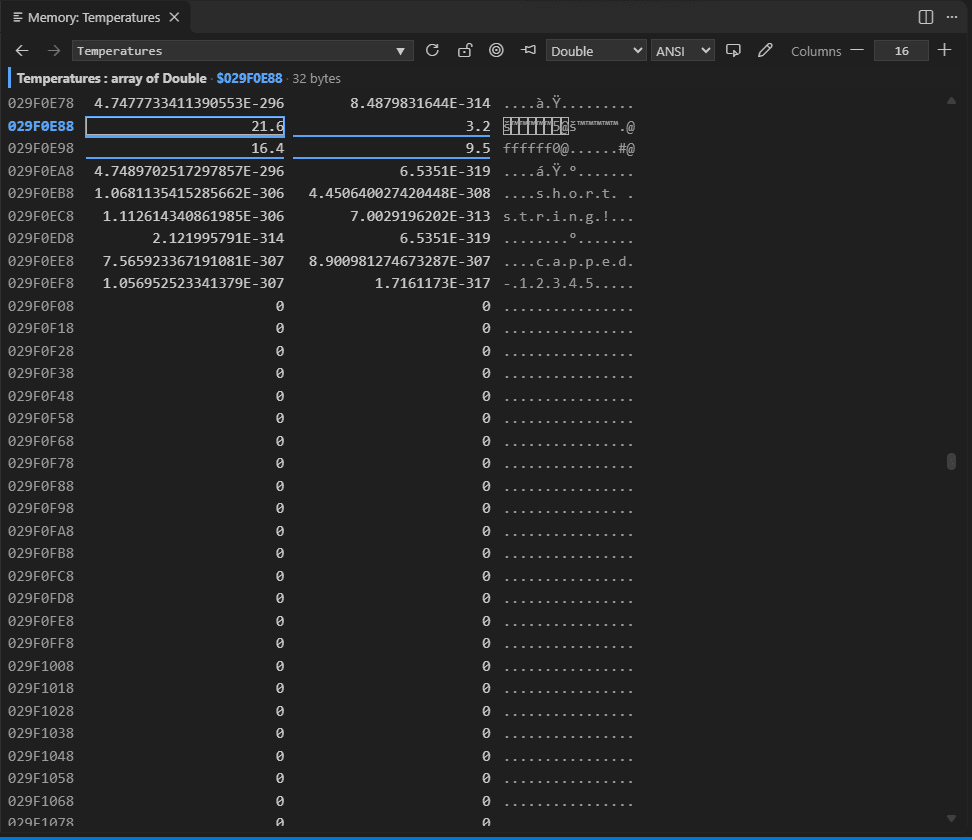Open the Double data type dropdown

click(596, 51)
